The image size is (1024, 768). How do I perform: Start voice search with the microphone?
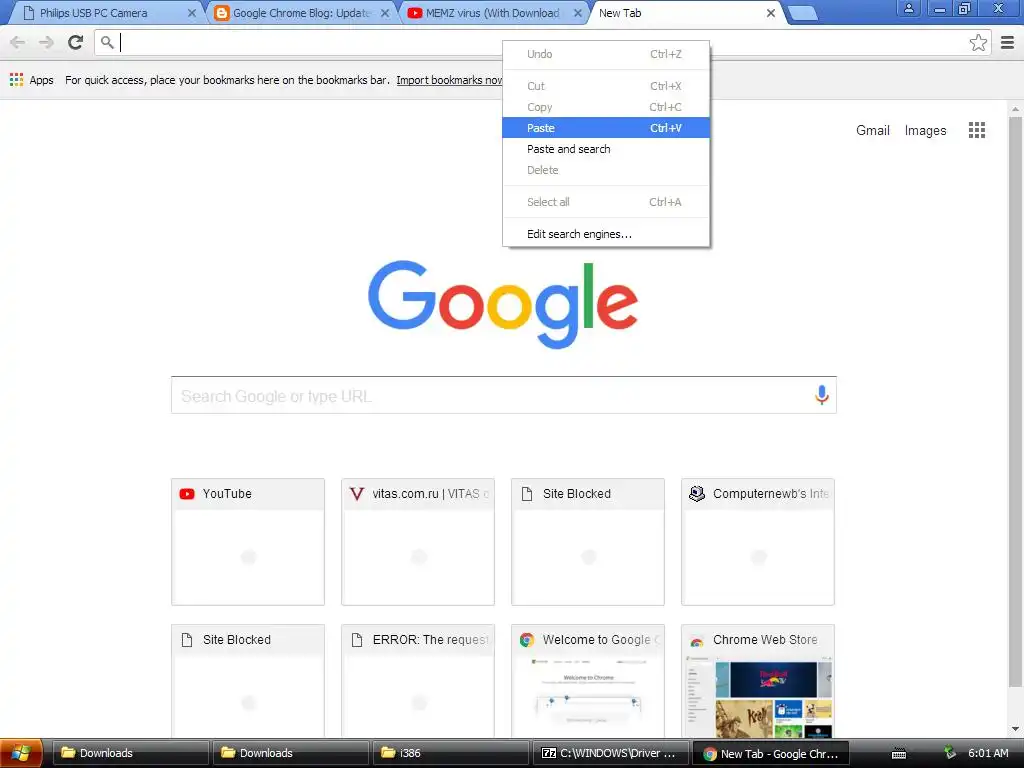[x=822, y=395]
